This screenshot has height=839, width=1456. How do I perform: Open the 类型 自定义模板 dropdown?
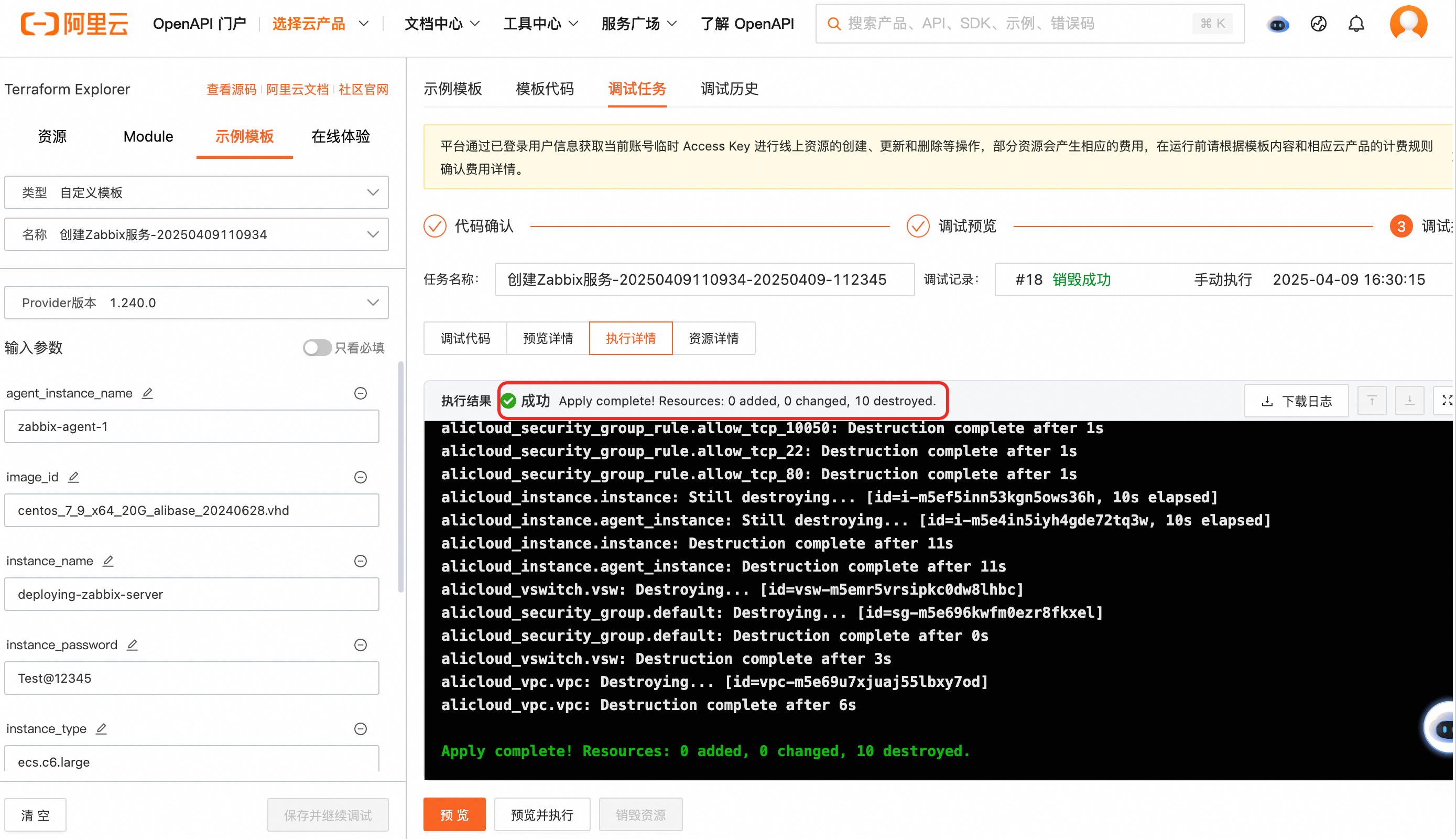coord(197,192)
